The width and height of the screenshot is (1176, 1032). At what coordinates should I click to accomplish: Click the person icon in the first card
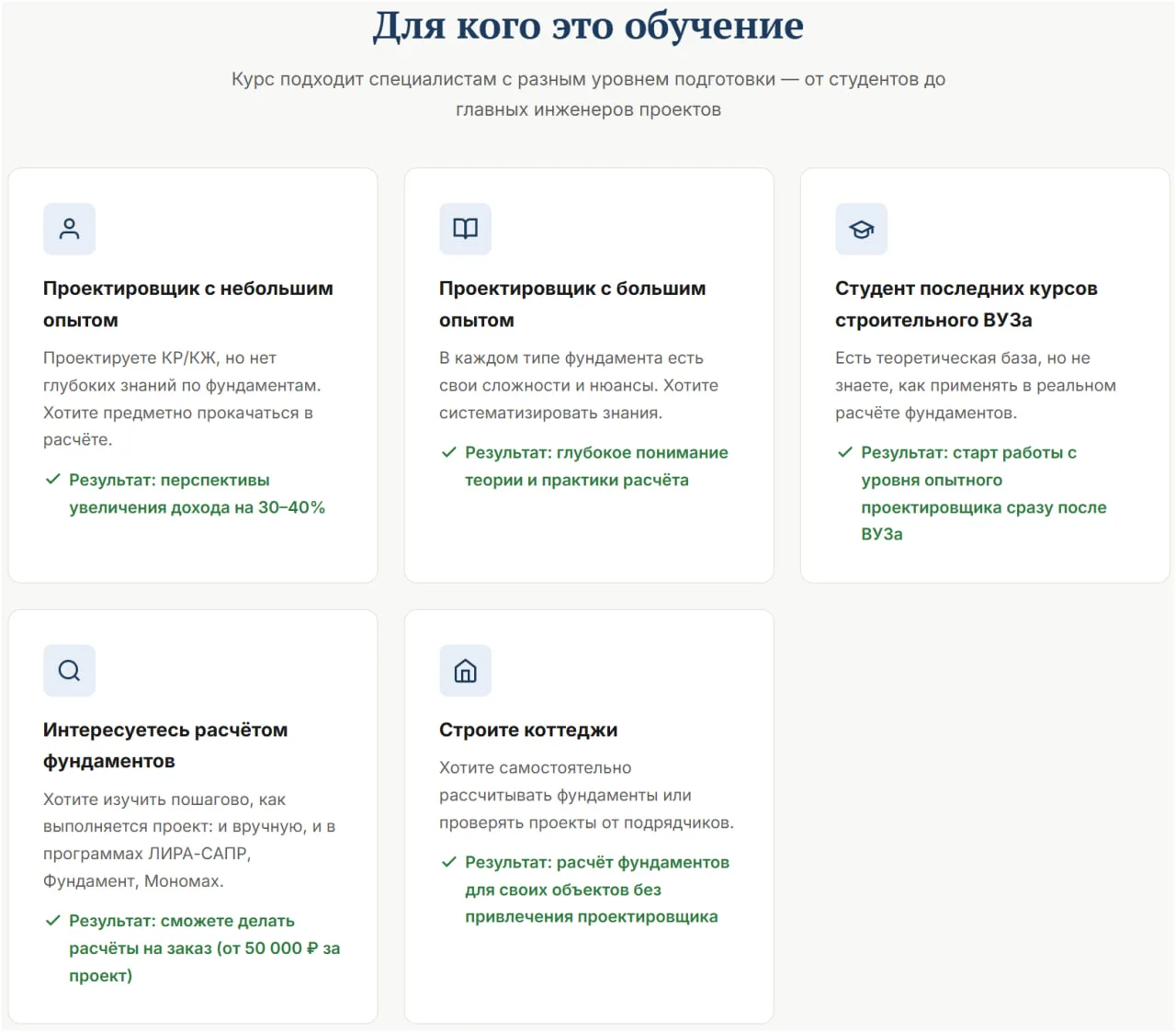coord(69,229)
